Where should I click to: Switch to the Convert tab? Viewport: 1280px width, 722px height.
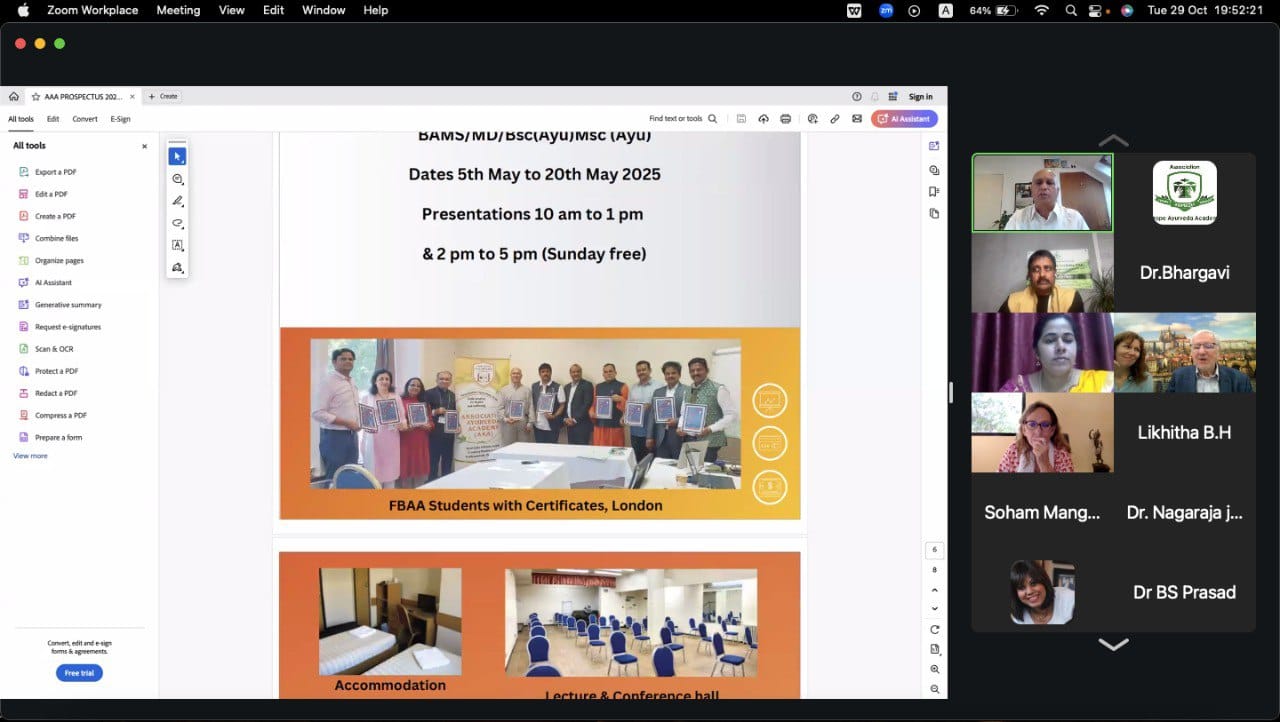click(x=85, y=119)
